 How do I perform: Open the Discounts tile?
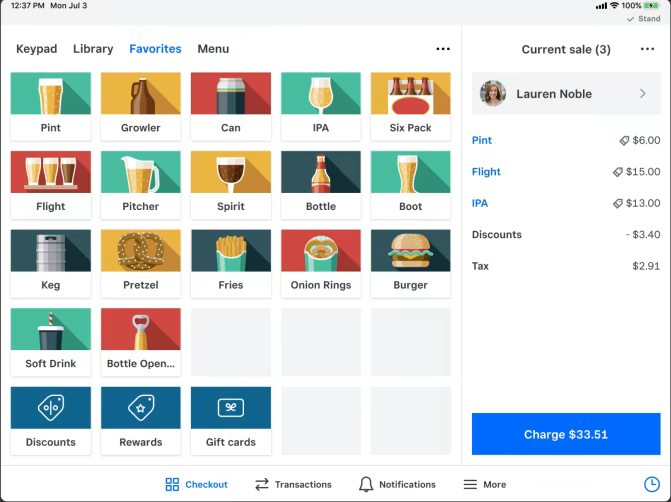tap(50, 420)
